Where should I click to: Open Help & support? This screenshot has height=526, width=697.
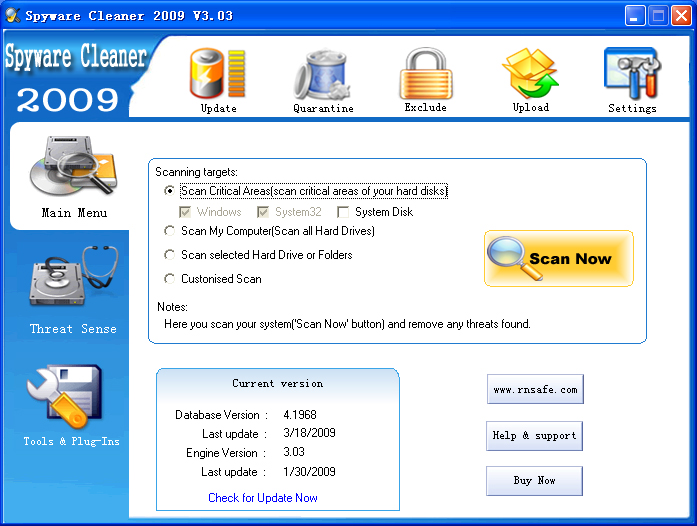tap(534, 436)
